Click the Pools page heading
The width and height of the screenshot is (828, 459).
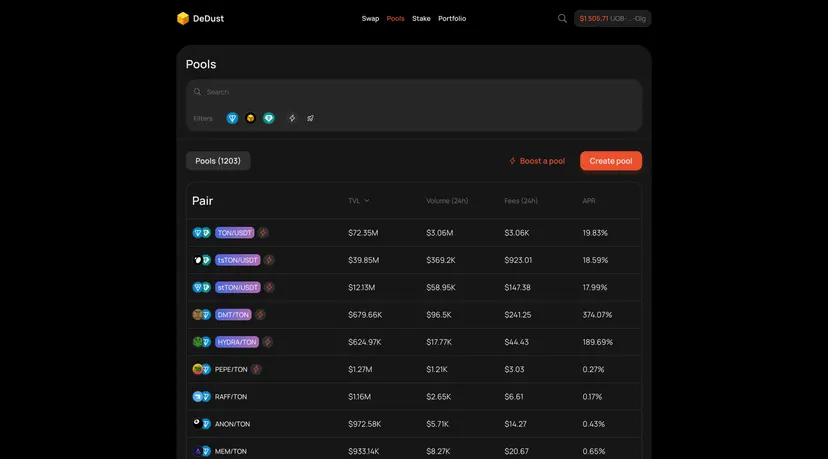[201, 64]
